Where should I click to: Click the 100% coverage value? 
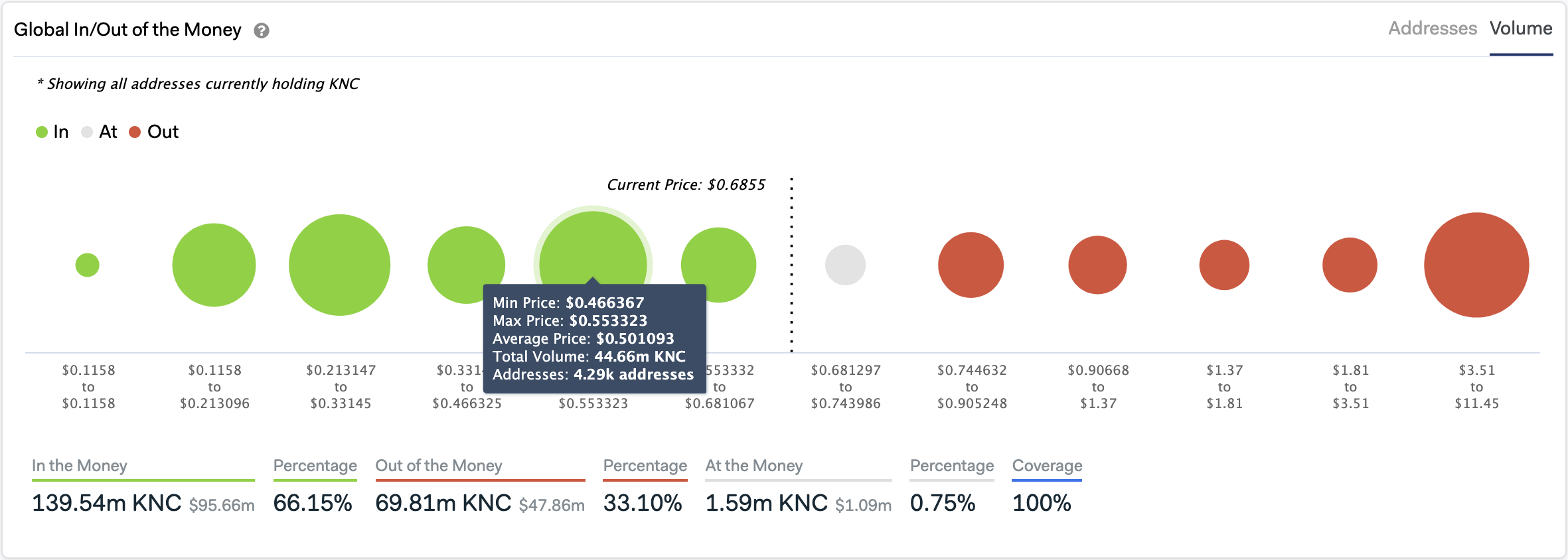(1042, 503)
